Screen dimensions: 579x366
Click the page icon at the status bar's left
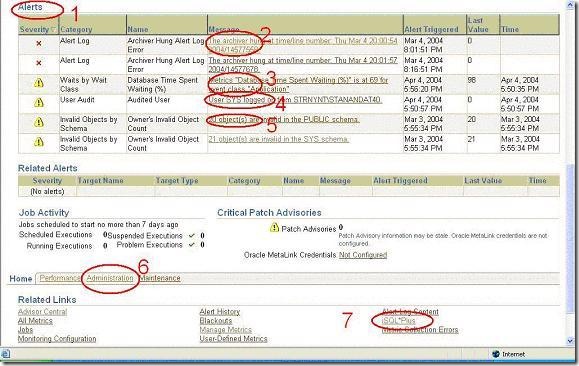coord(6,354)
